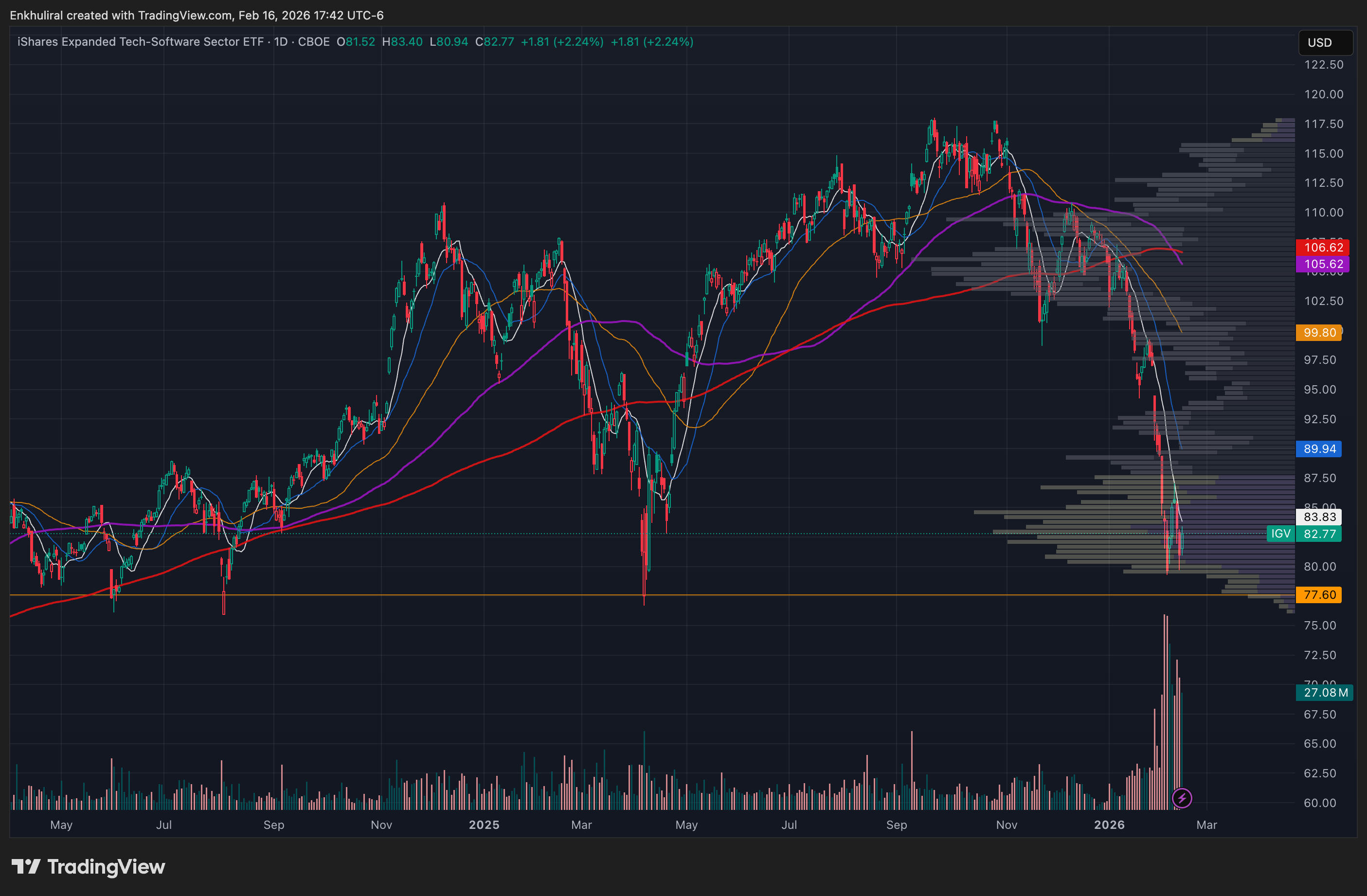Screen dimensions: 1367x896
Task: Click the 1D interval in chart legend
Action: 280,42
